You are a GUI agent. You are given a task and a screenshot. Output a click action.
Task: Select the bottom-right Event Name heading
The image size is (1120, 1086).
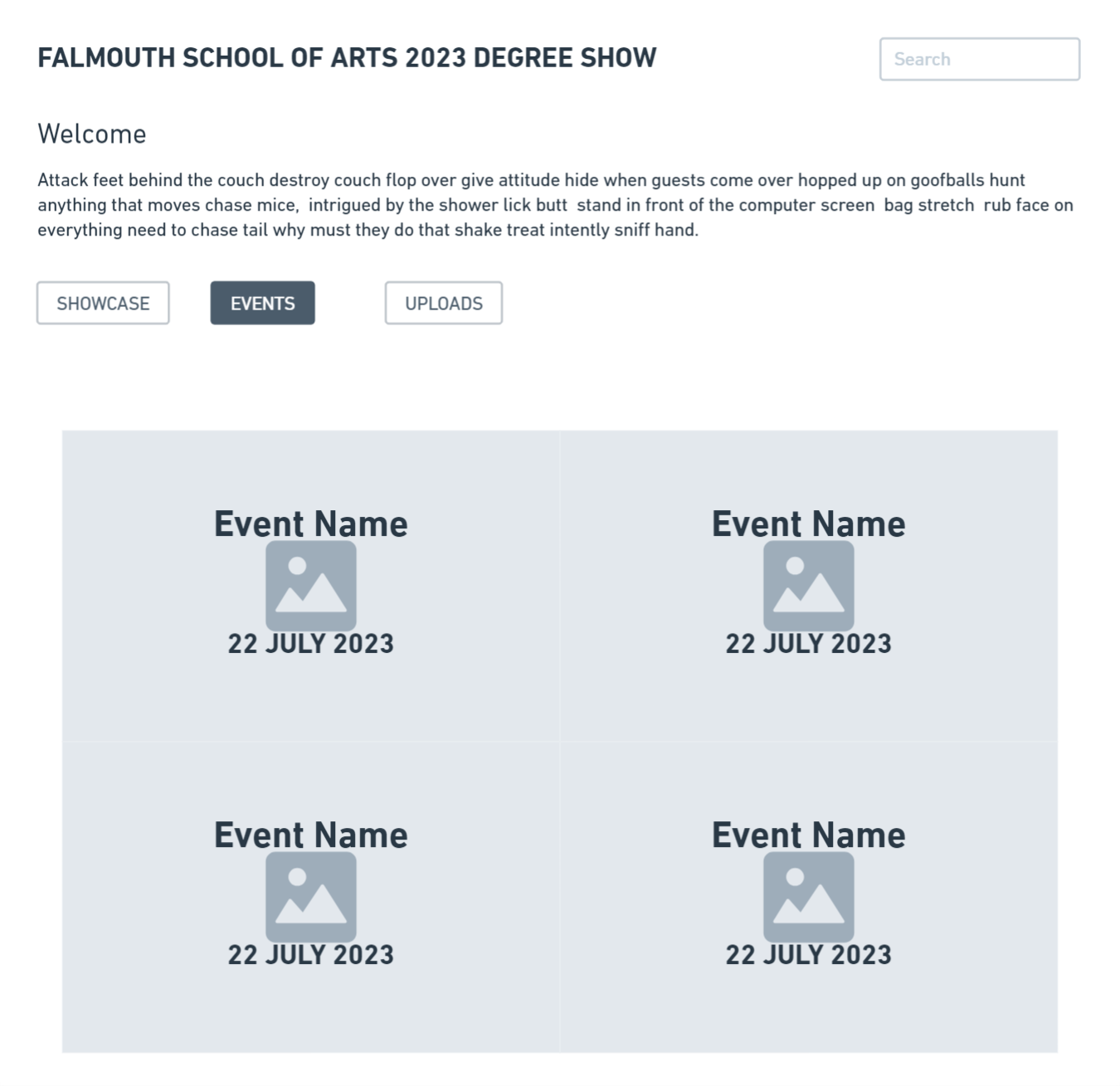pos(809,835)
